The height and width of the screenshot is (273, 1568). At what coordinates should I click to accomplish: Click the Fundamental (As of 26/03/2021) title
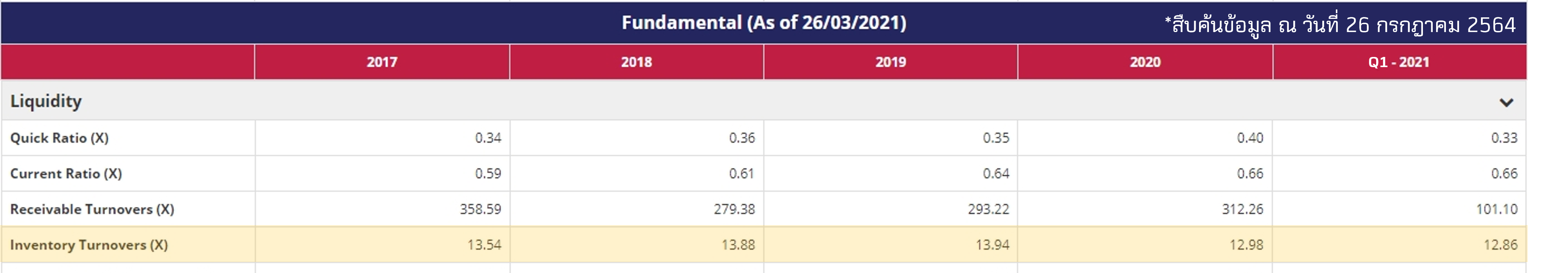tap(763, 23)
